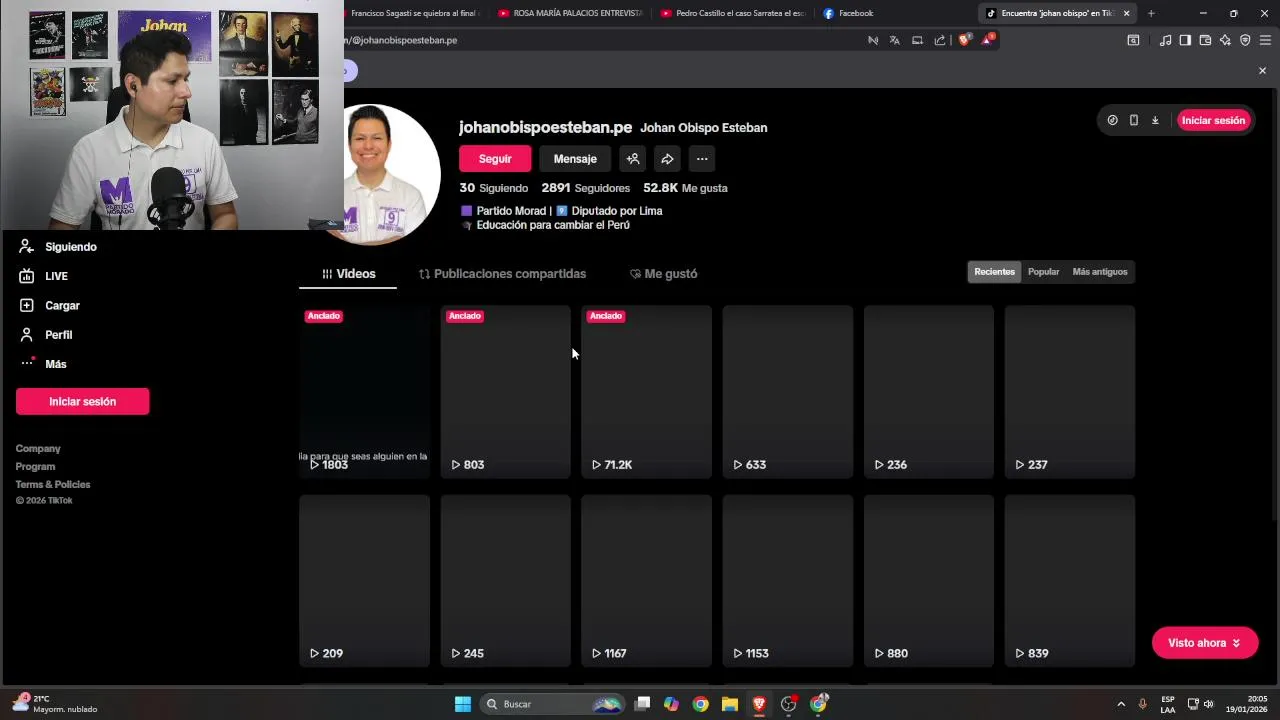Image resolution: width=1280 pixels, height=720 pixels.
Task: Select the Videos tab
Action: (x=348, y=274)
